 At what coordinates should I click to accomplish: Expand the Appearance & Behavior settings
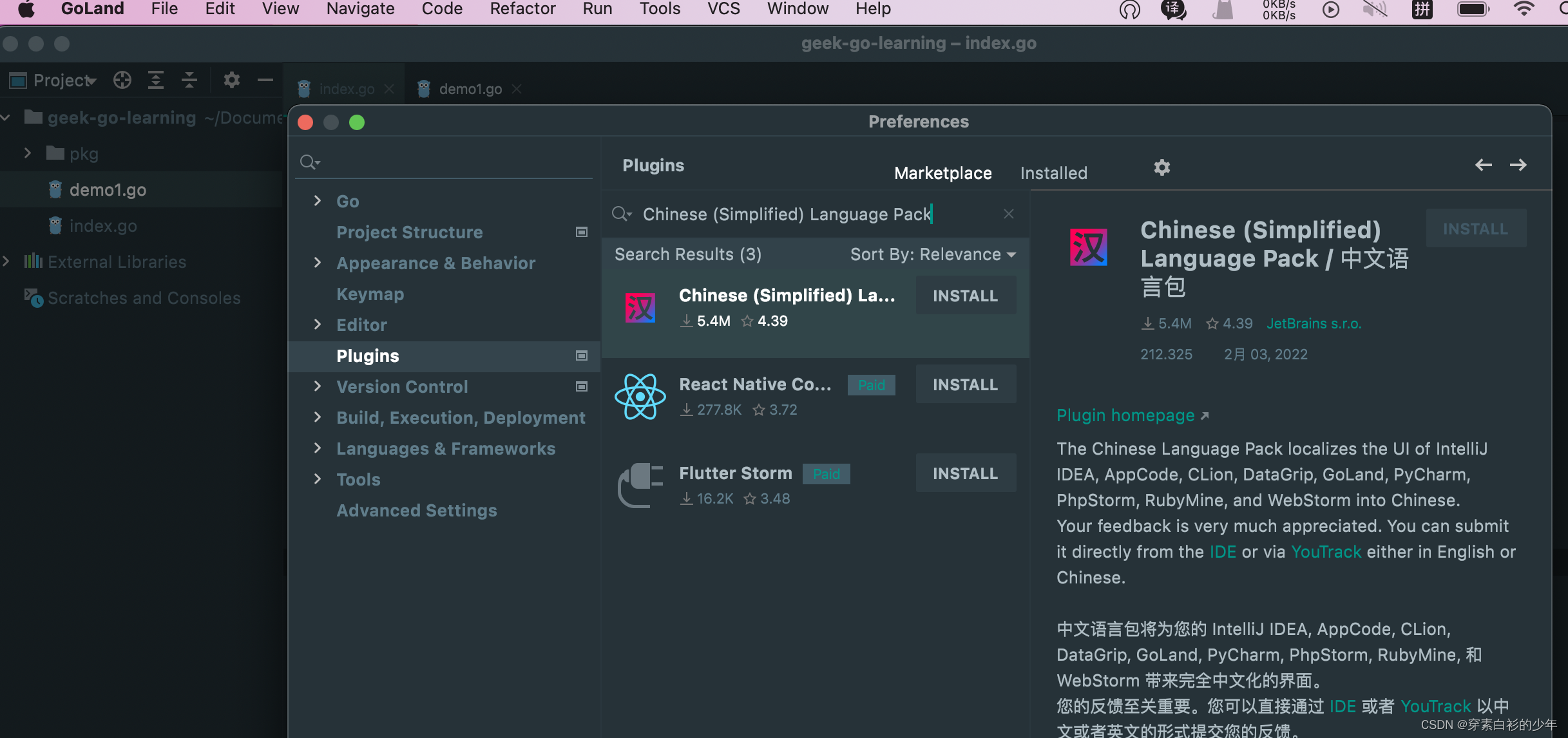pos(317,263)
